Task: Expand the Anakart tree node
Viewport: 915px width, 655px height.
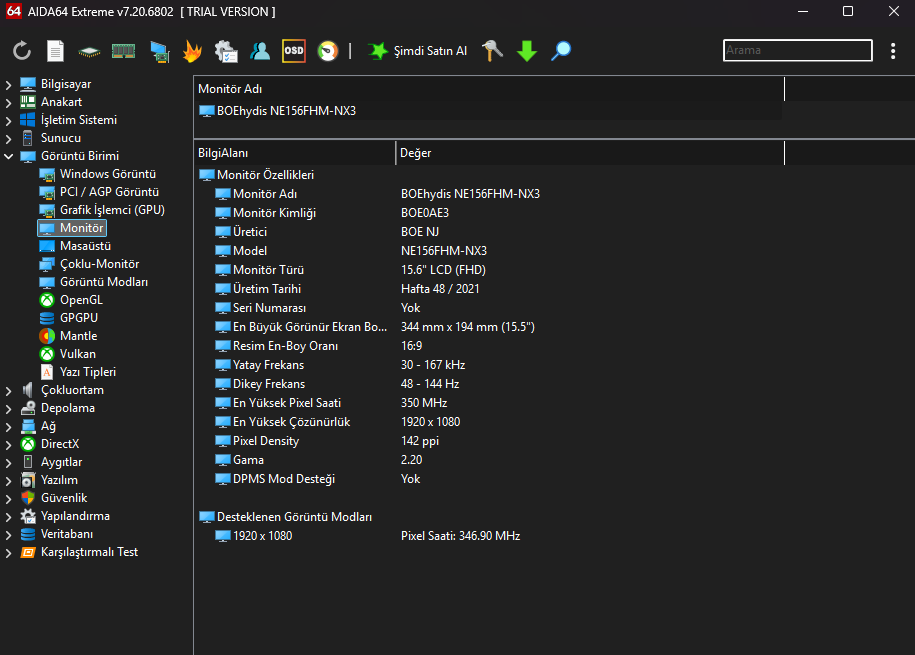Action: 8,103
